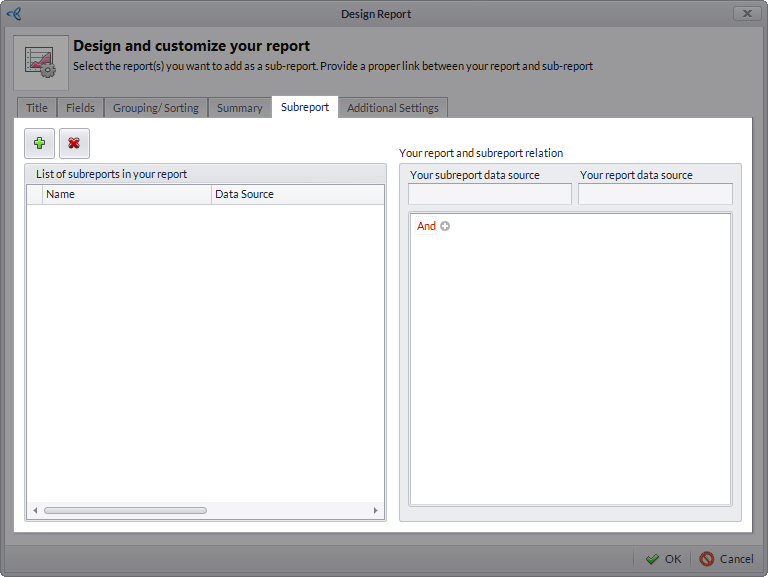Click the Data Source column header
The image size is (768, 577).
pos(297,194)
